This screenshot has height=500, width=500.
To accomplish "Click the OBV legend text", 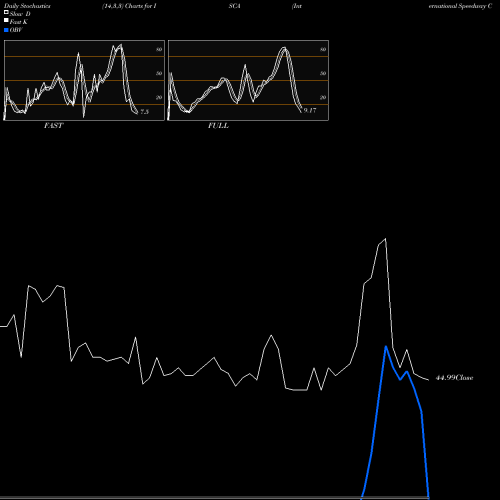I will [x=16, y=30].
